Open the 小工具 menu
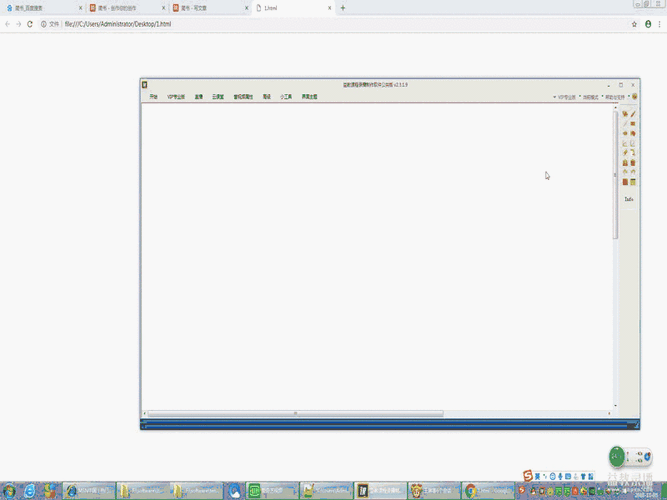This screenshot has height=500, width=667. [286, 97]
